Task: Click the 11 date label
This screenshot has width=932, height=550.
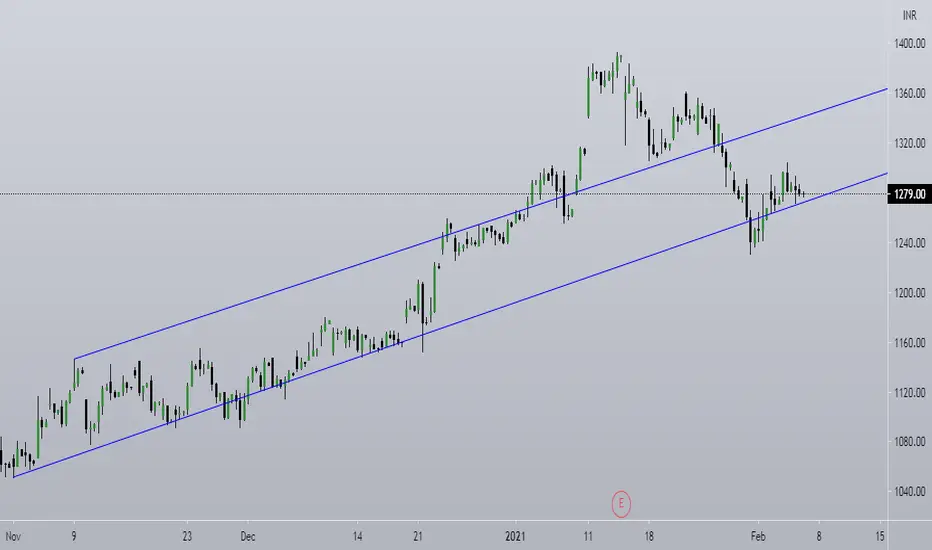Action: (588, 536)
